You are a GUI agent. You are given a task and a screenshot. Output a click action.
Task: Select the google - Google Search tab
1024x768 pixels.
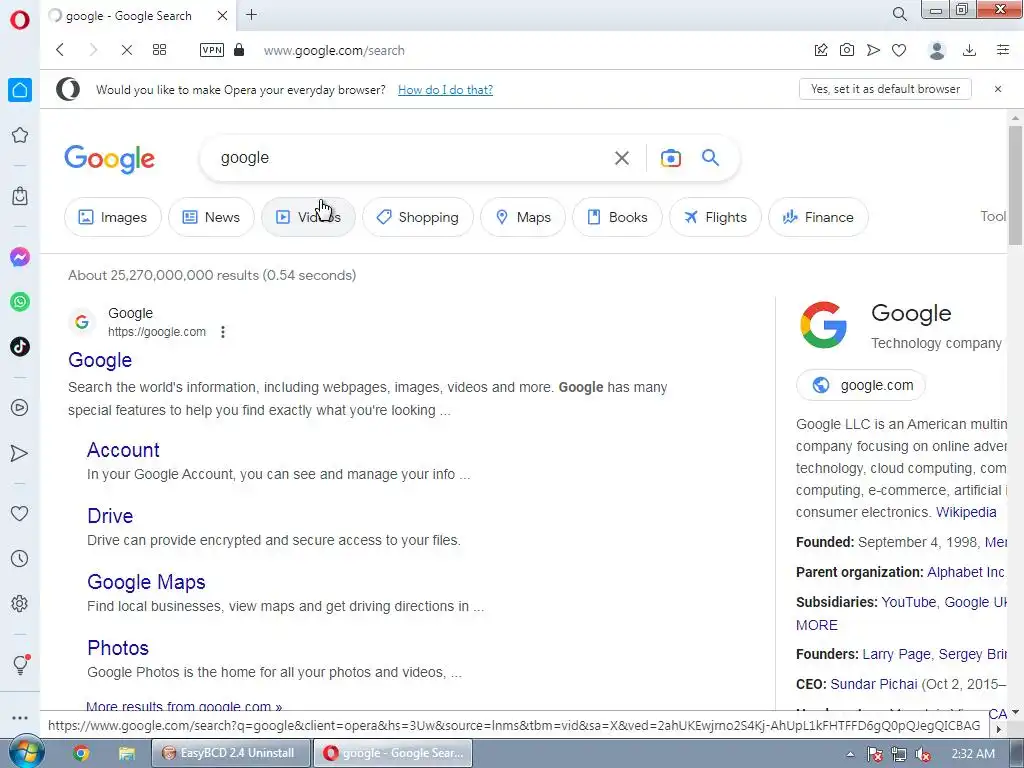(129, 16)
